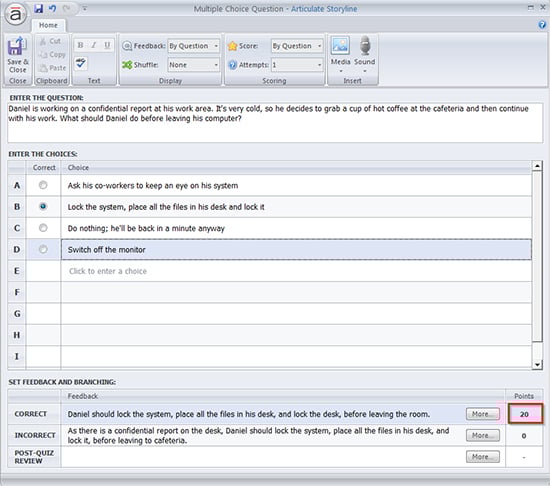Toggle italic formatting
This screenshot has height=486, width=550.
tap(94, 45)
